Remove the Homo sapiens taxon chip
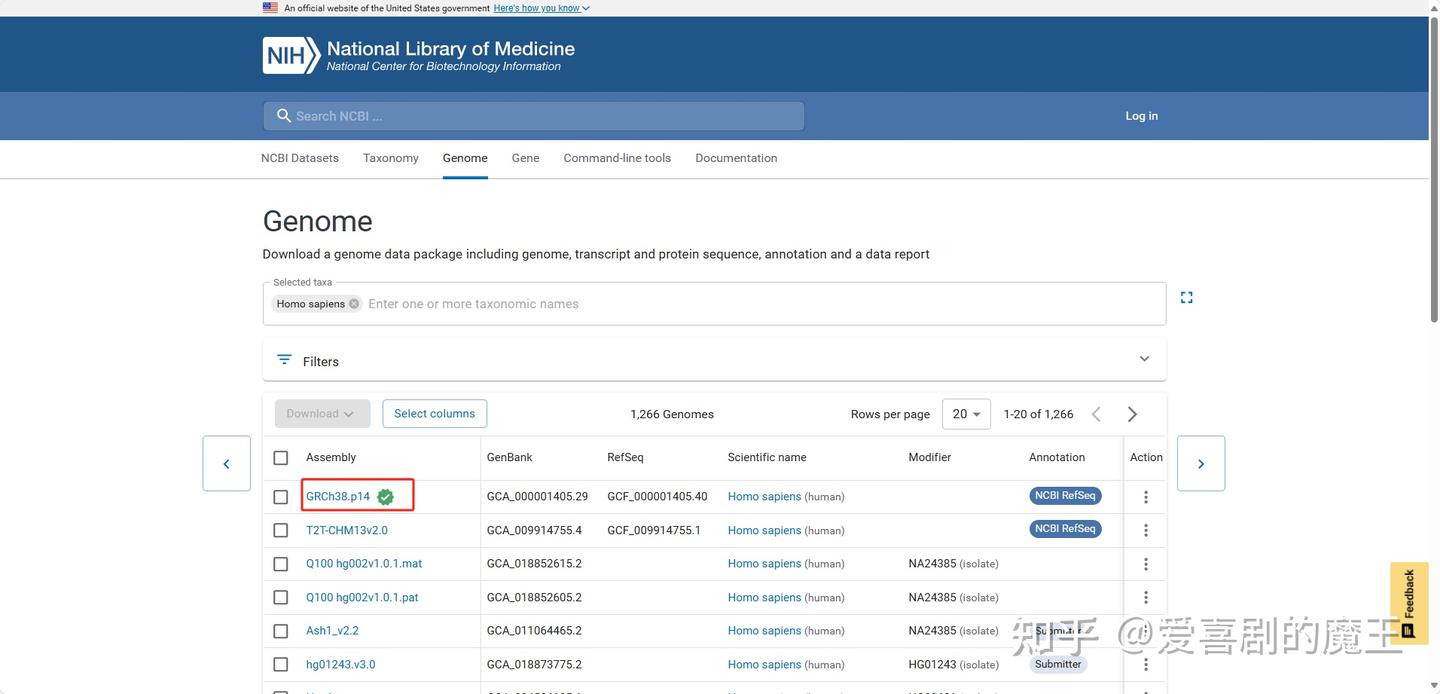Screen dimensions: 1440x694 [354, 304]
